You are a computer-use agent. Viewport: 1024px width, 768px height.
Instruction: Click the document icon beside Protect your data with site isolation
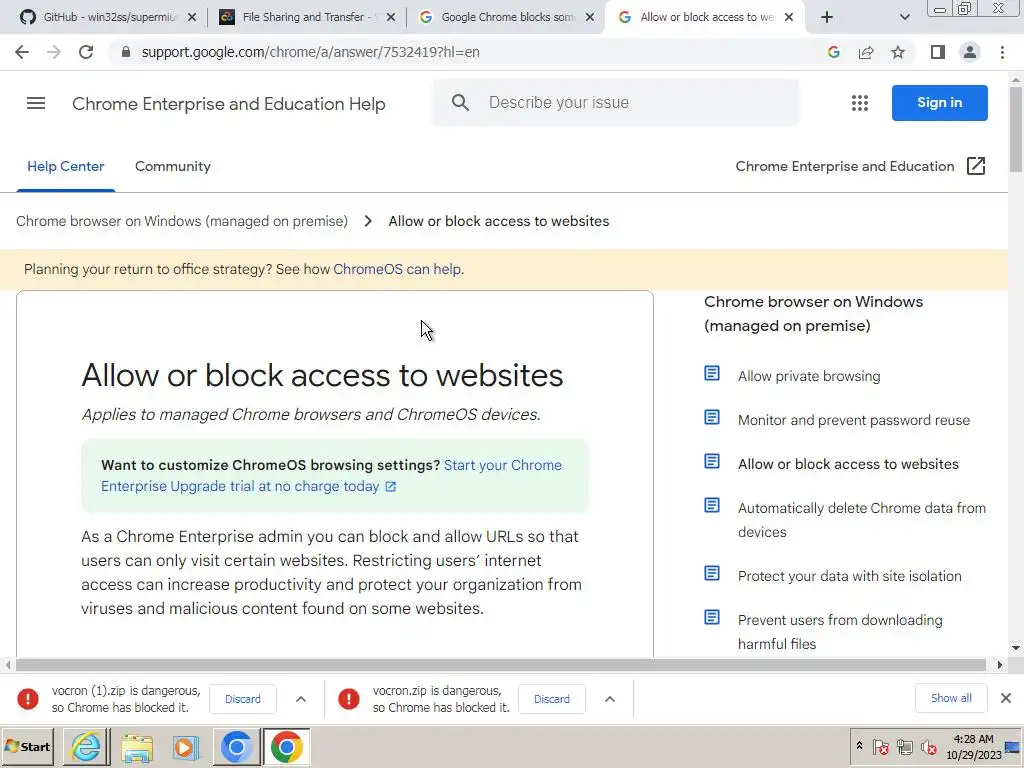coord(712,573)
